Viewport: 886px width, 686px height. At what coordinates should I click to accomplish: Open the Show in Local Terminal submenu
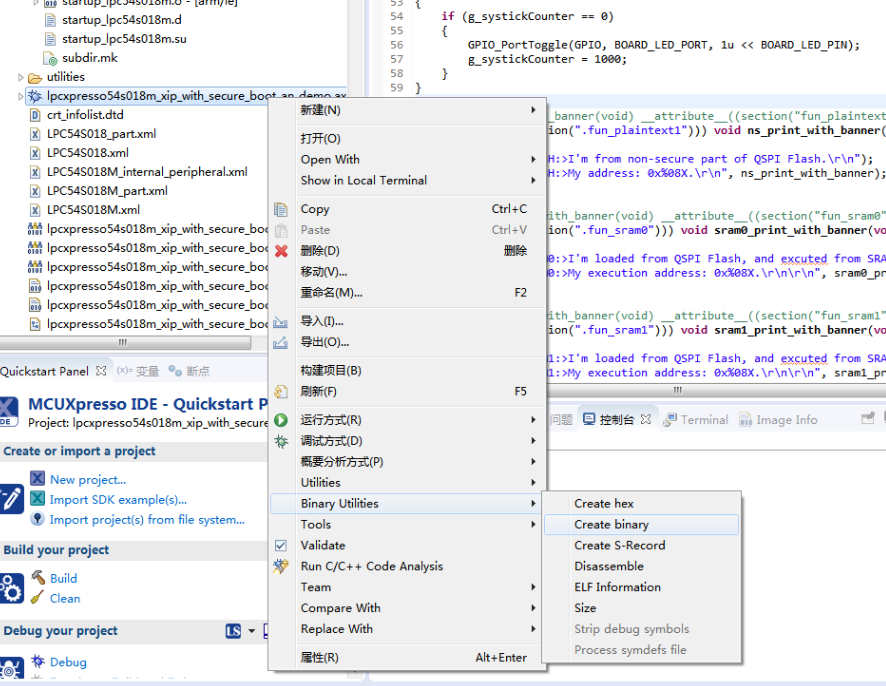point(418,180)
